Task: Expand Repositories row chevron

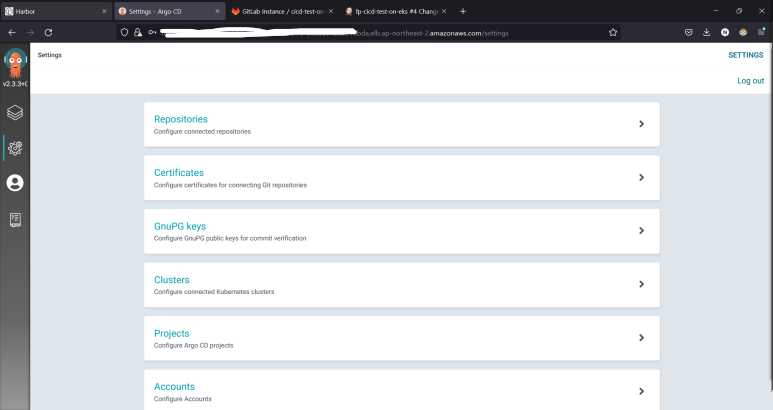Action: point(641,124)
